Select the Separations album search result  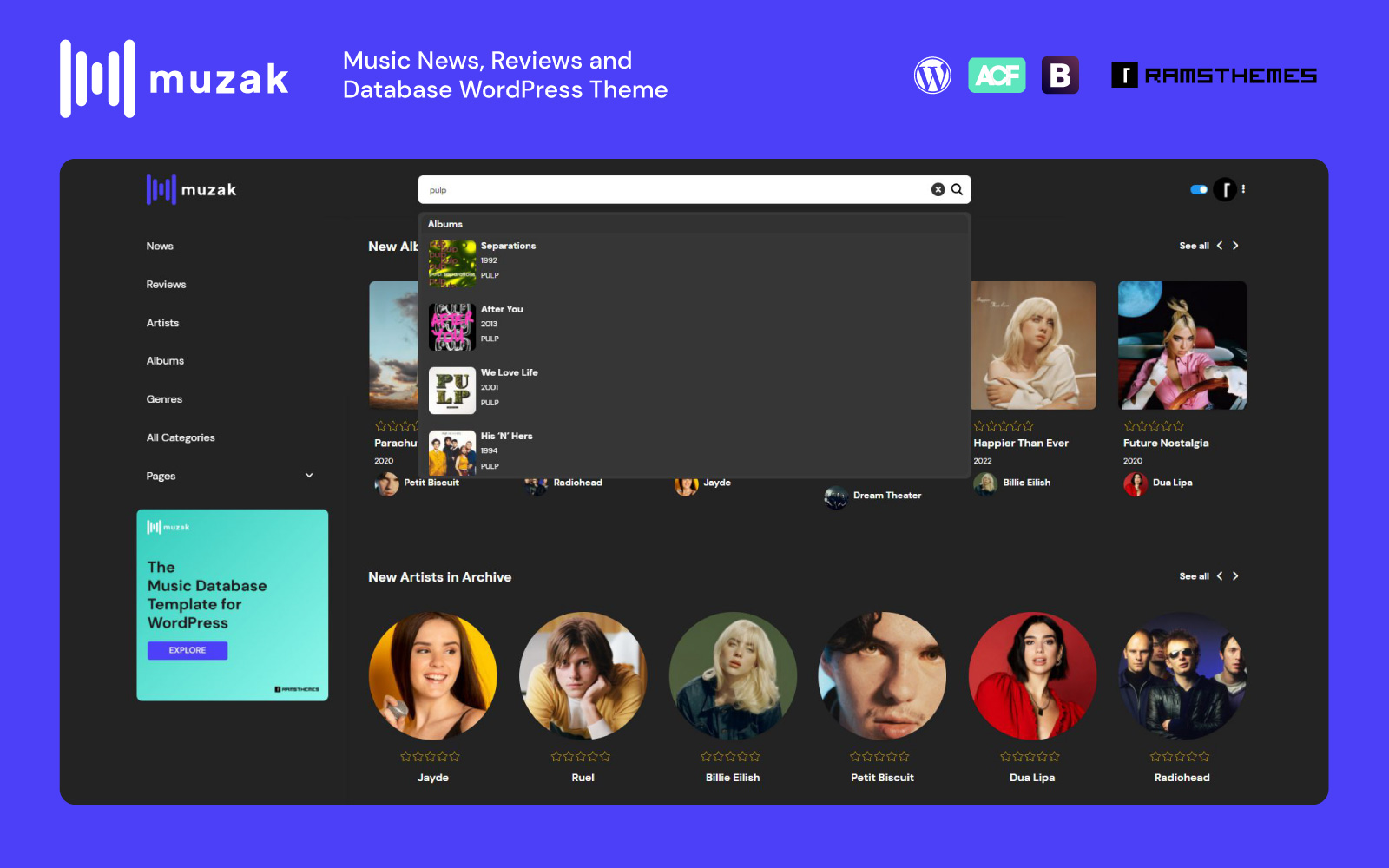point(694,263)
